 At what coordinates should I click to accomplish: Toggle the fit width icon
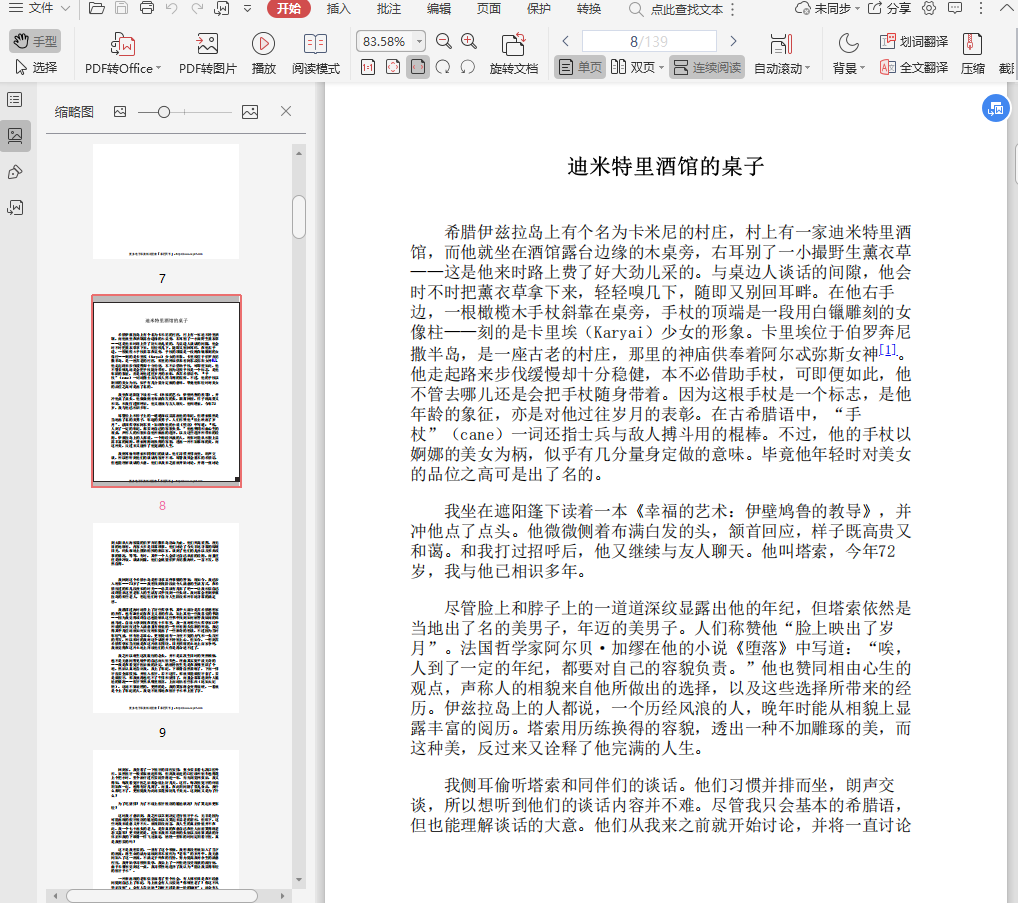[418, 67]
